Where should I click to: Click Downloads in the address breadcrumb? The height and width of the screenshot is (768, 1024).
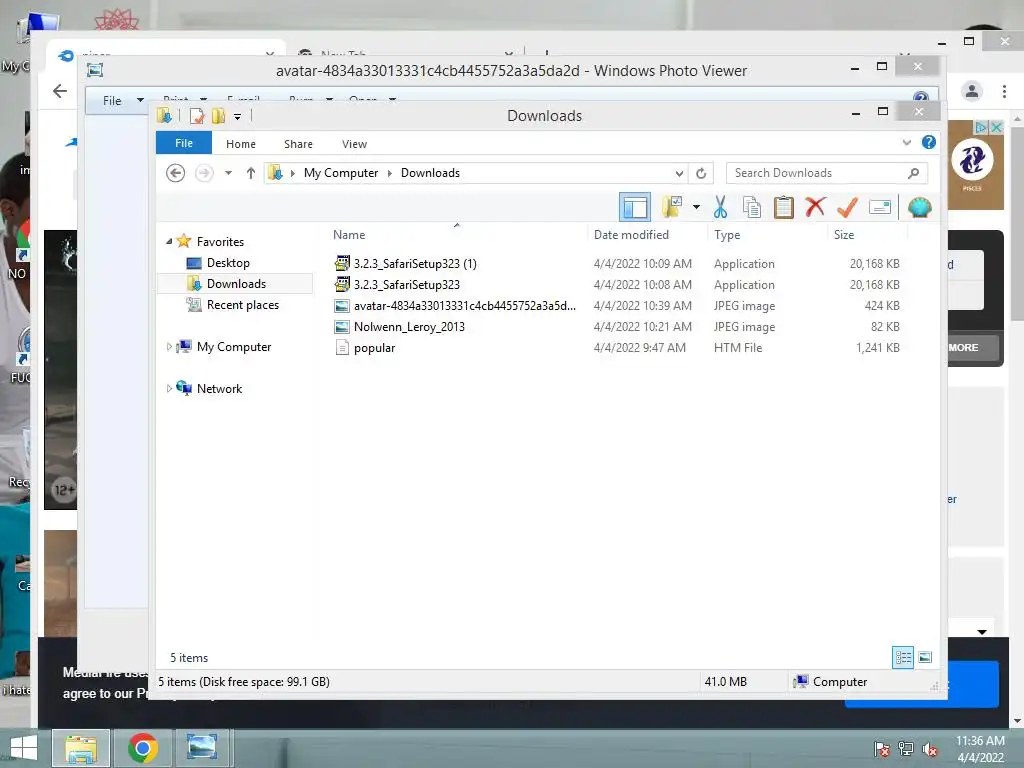(430, 173)
